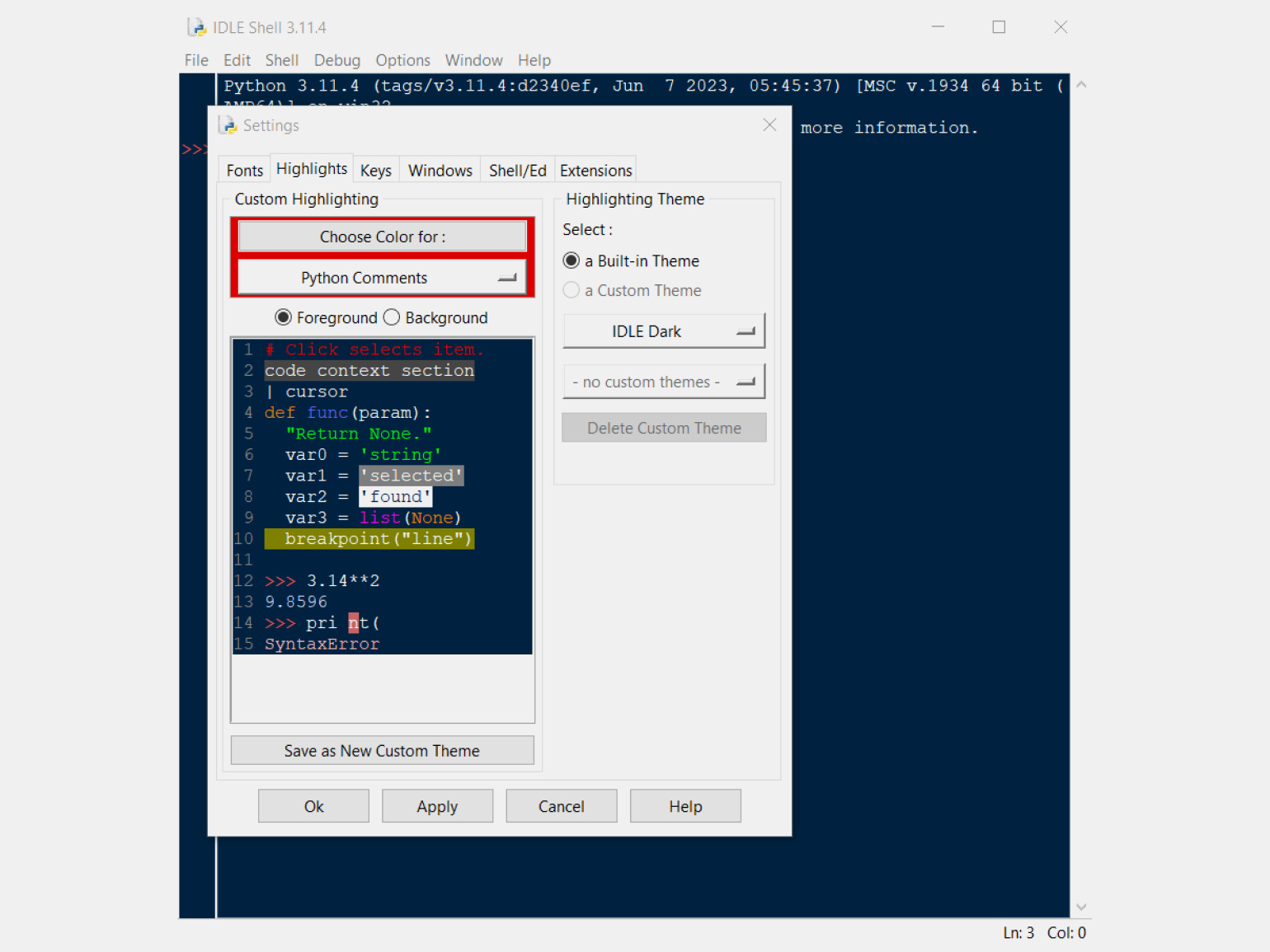The width and height of the screenshot is (1270, 952).
Task: Click the scroll down arrow in shell window
Action: pos(1081,907)
